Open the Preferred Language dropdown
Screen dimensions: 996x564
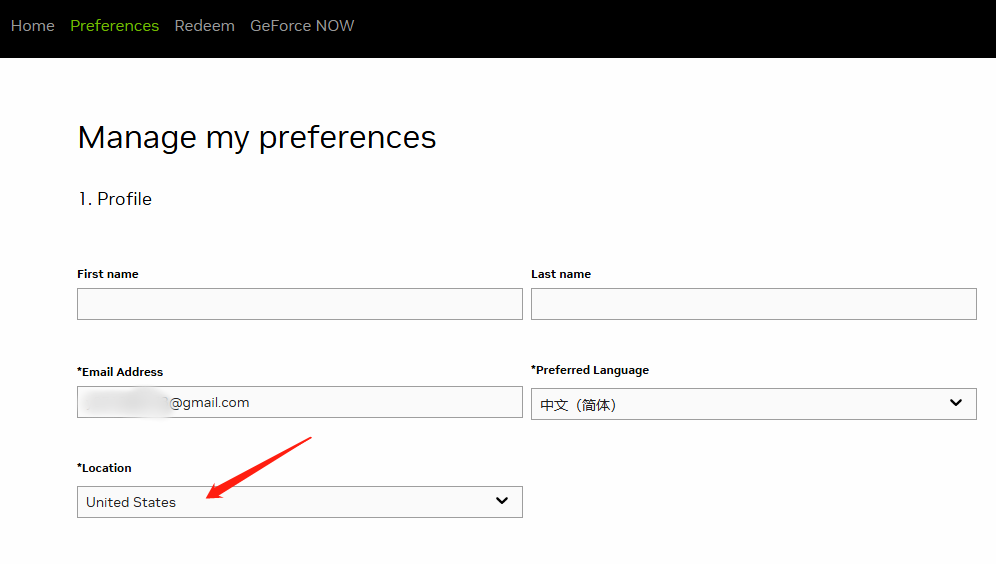tap(740, 404)
